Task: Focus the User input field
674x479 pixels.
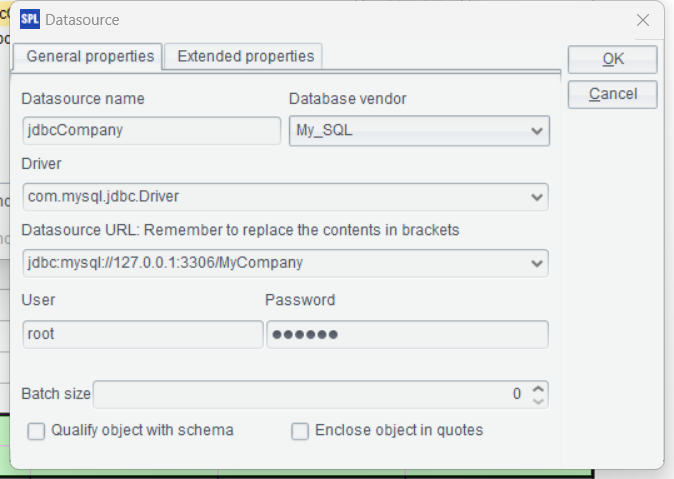Action: click(142, 334)
